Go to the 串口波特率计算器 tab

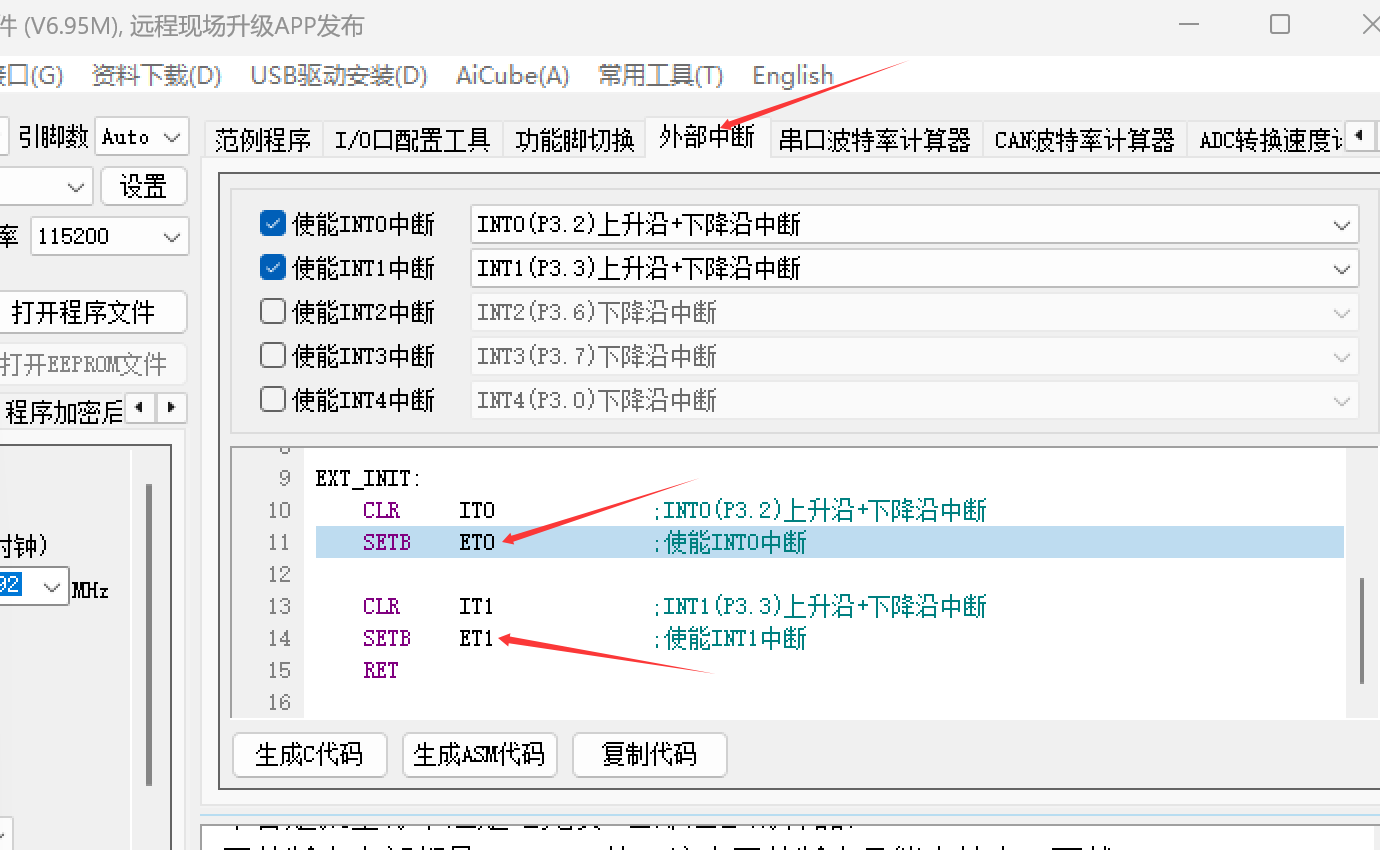click(x=875, y=140)
